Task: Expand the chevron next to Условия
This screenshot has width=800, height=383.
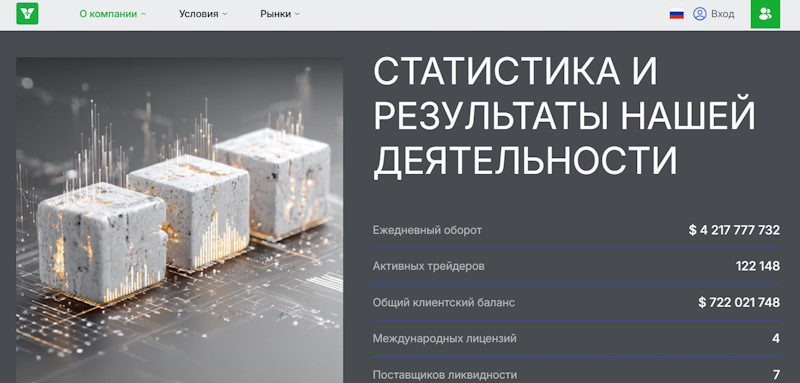Action: click(x=225, y=14)
